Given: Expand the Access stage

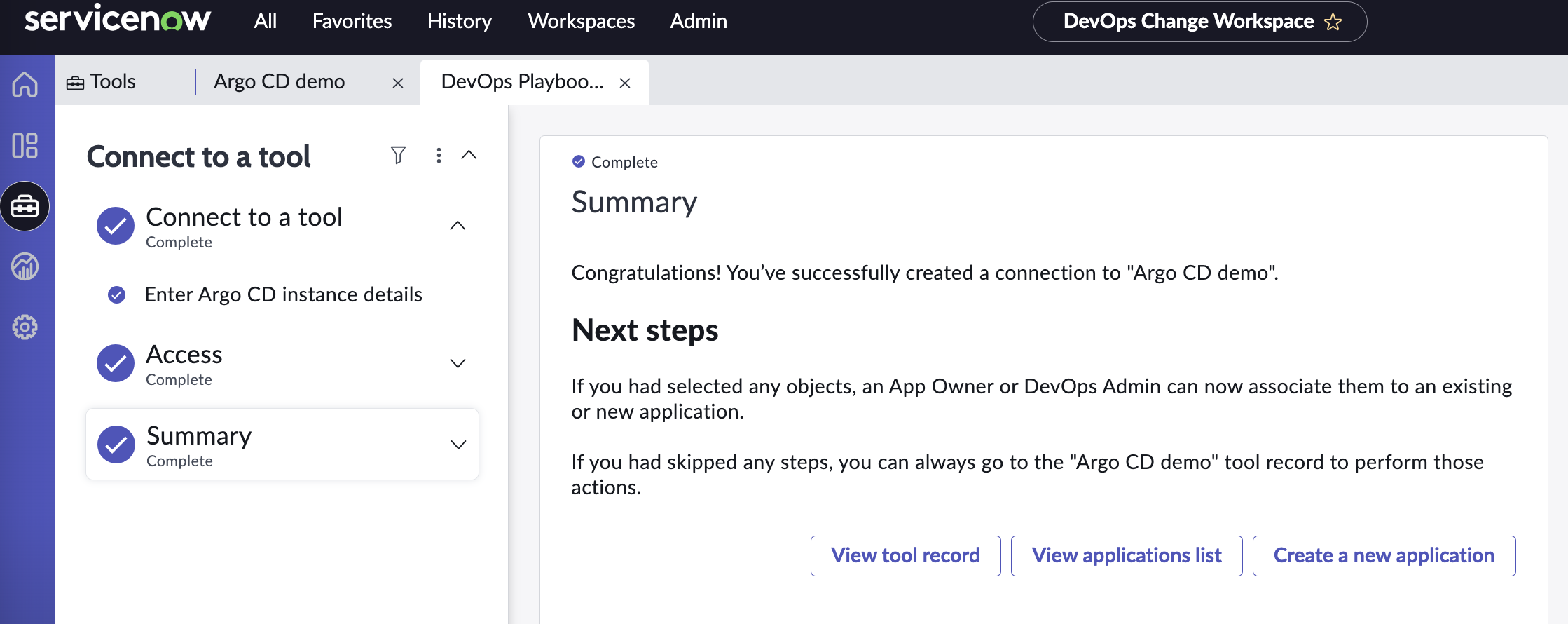Looking at the screenshot, I should 458,363.
